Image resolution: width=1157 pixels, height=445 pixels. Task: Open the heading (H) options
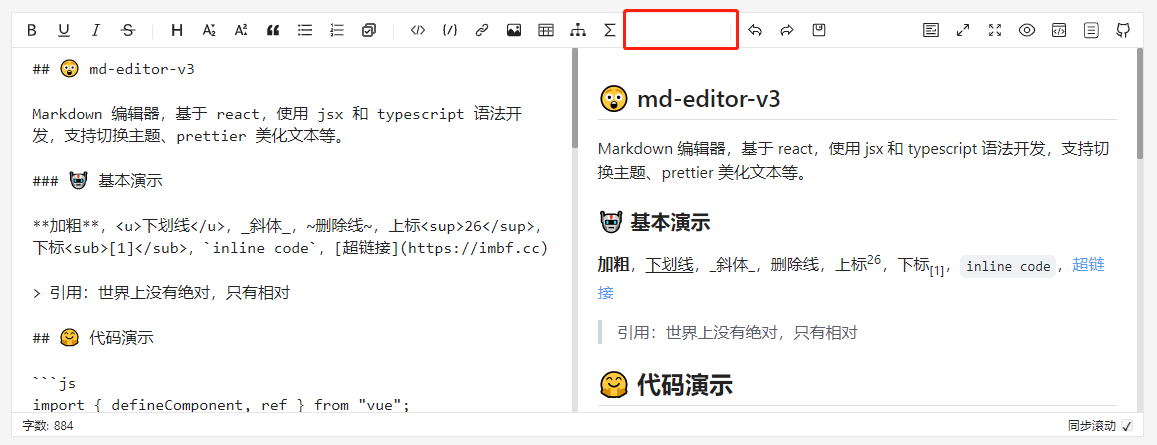pyautogui.click(x=177, y=30)
